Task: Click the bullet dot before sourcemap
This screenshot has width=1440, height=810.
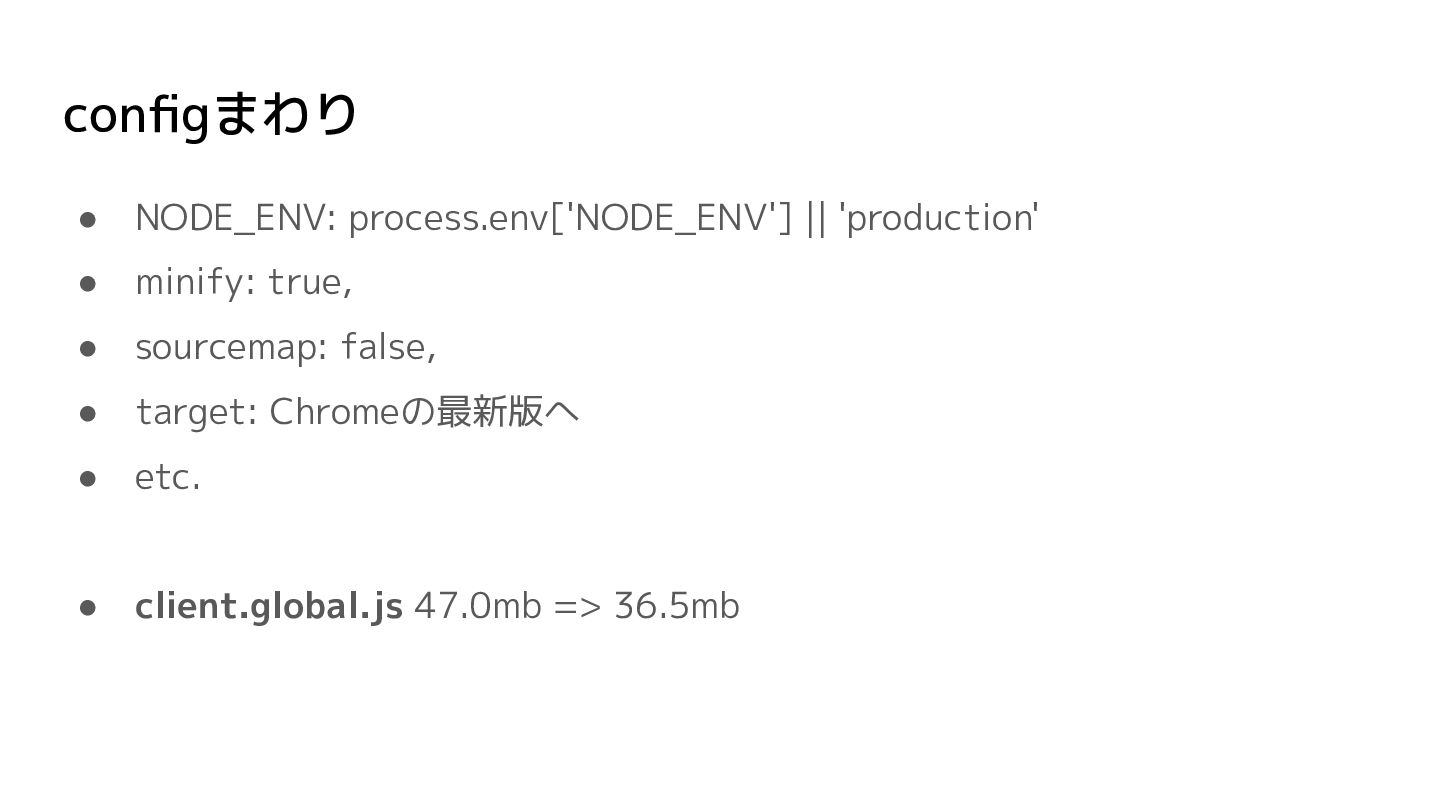Action: pyautogui.click(x=87, y=349)
